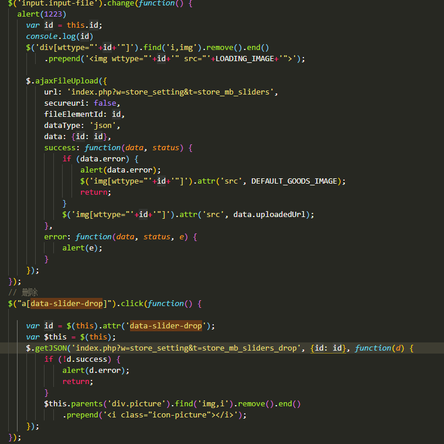The height and width of the screenshot is (444, 444).
Task: Click the 'var $this = $(this);' line
Action: (x=71, y=337)
